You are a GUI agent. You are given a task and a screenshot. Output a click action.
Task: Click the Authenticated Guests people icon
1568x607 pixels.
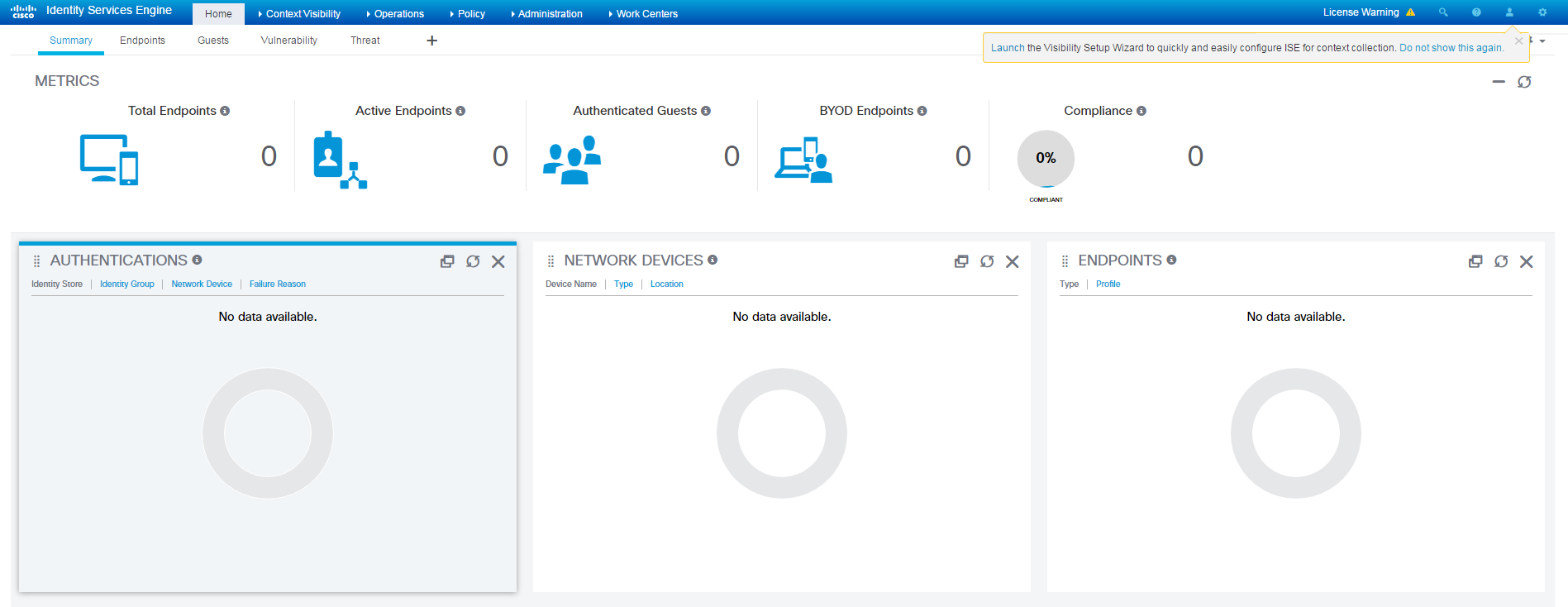click(x=572, y=160)
